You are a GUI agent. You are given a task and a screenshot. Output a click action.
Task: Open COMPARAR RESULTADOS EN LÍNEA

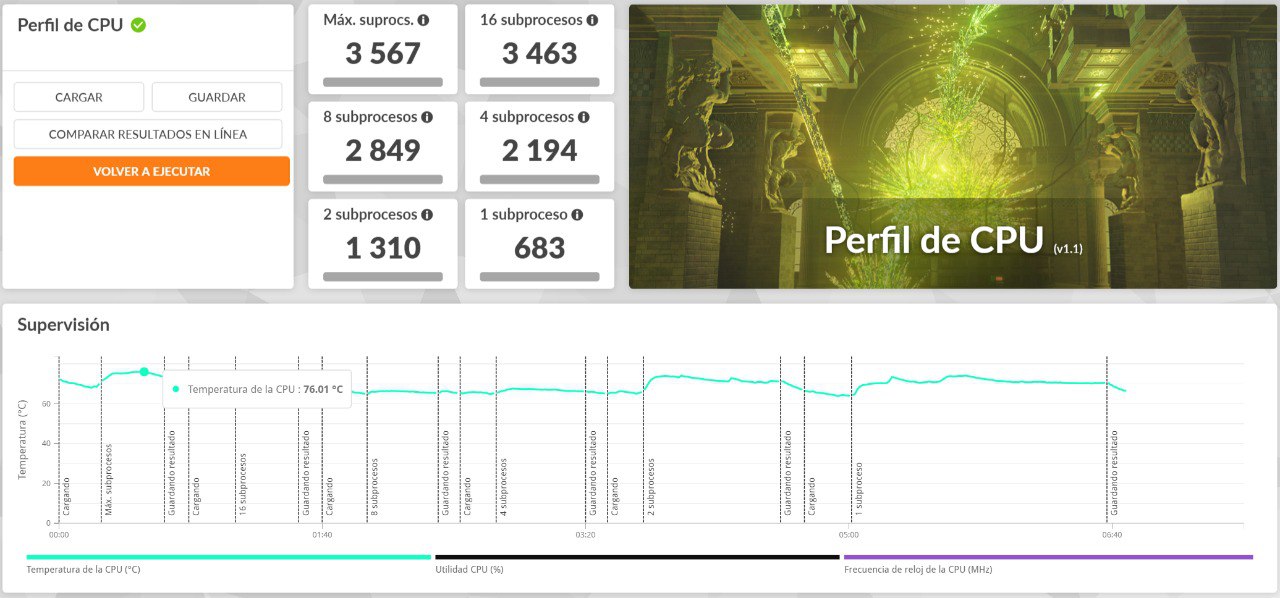coord(148,134)
